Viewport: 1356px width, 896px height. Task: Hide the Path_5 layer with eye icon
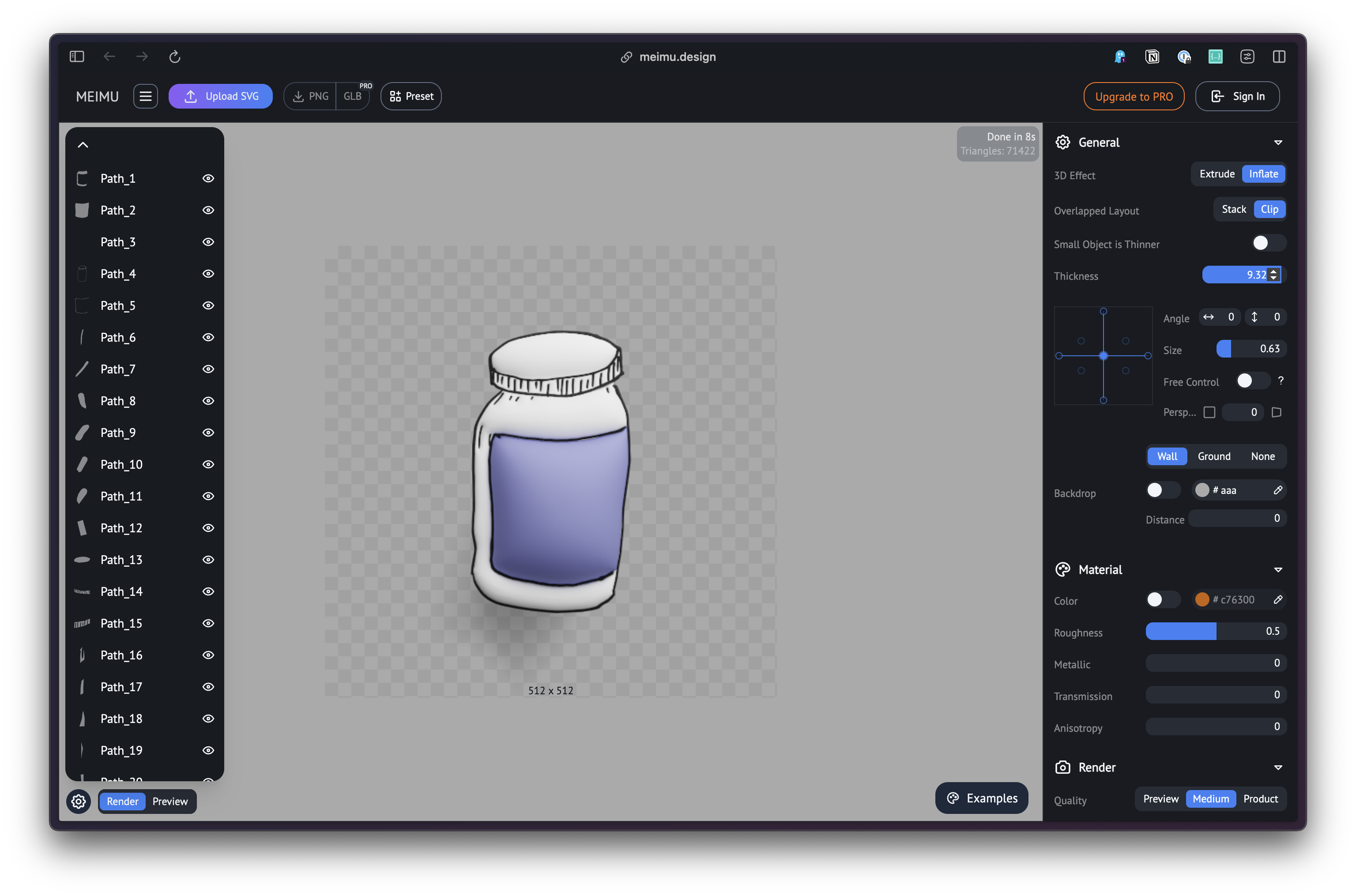pyautogui.click(x=209, y=306)
